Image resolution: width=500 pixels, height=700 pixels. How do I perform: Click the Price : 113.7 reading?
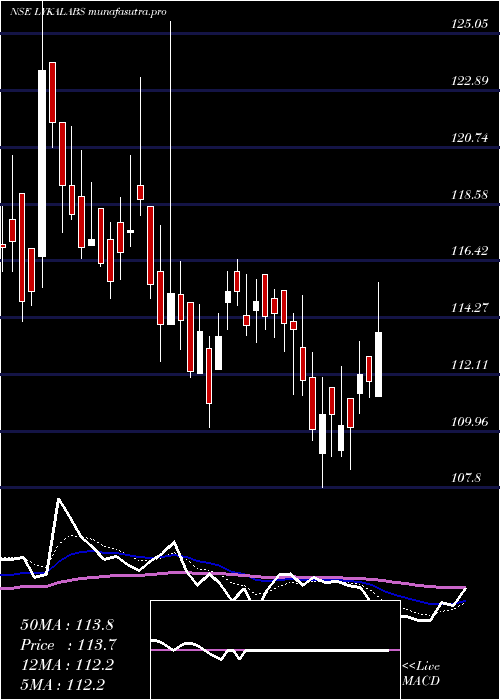[x=68, y=645]
